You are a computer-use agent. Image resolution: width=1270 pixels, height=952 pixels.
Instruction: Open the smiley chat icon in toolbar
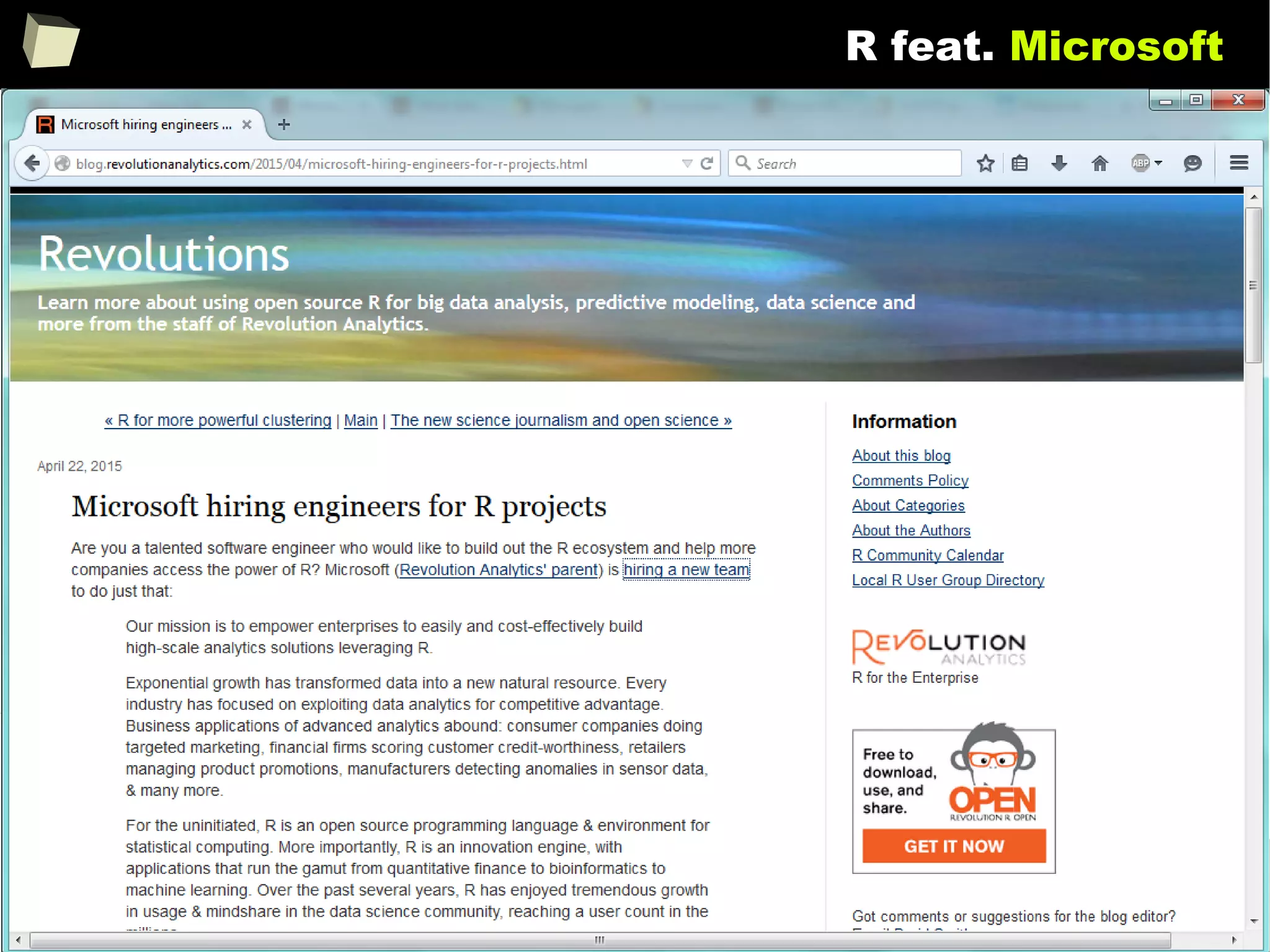pos(1192,164)
